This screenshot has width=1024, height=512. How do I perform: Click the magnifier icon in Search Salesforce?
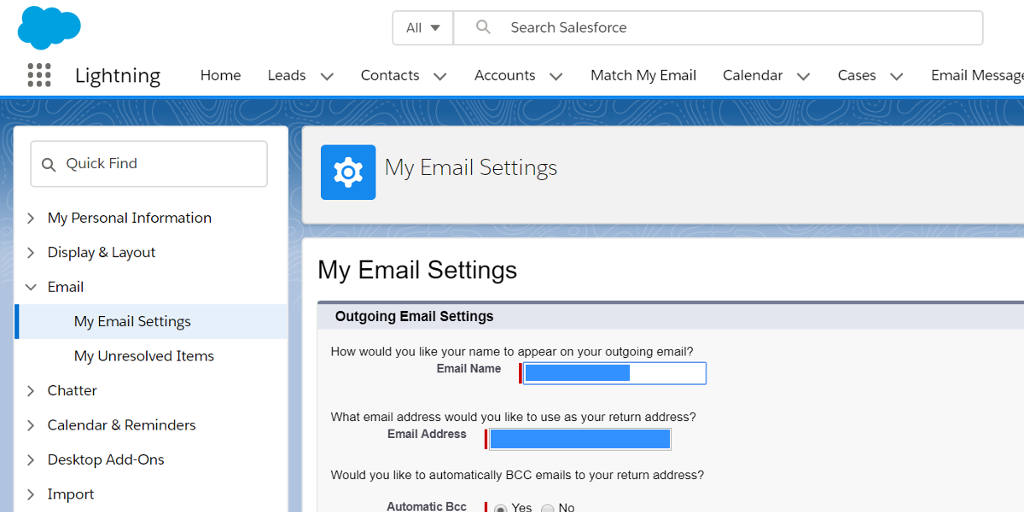pos(483,27)
